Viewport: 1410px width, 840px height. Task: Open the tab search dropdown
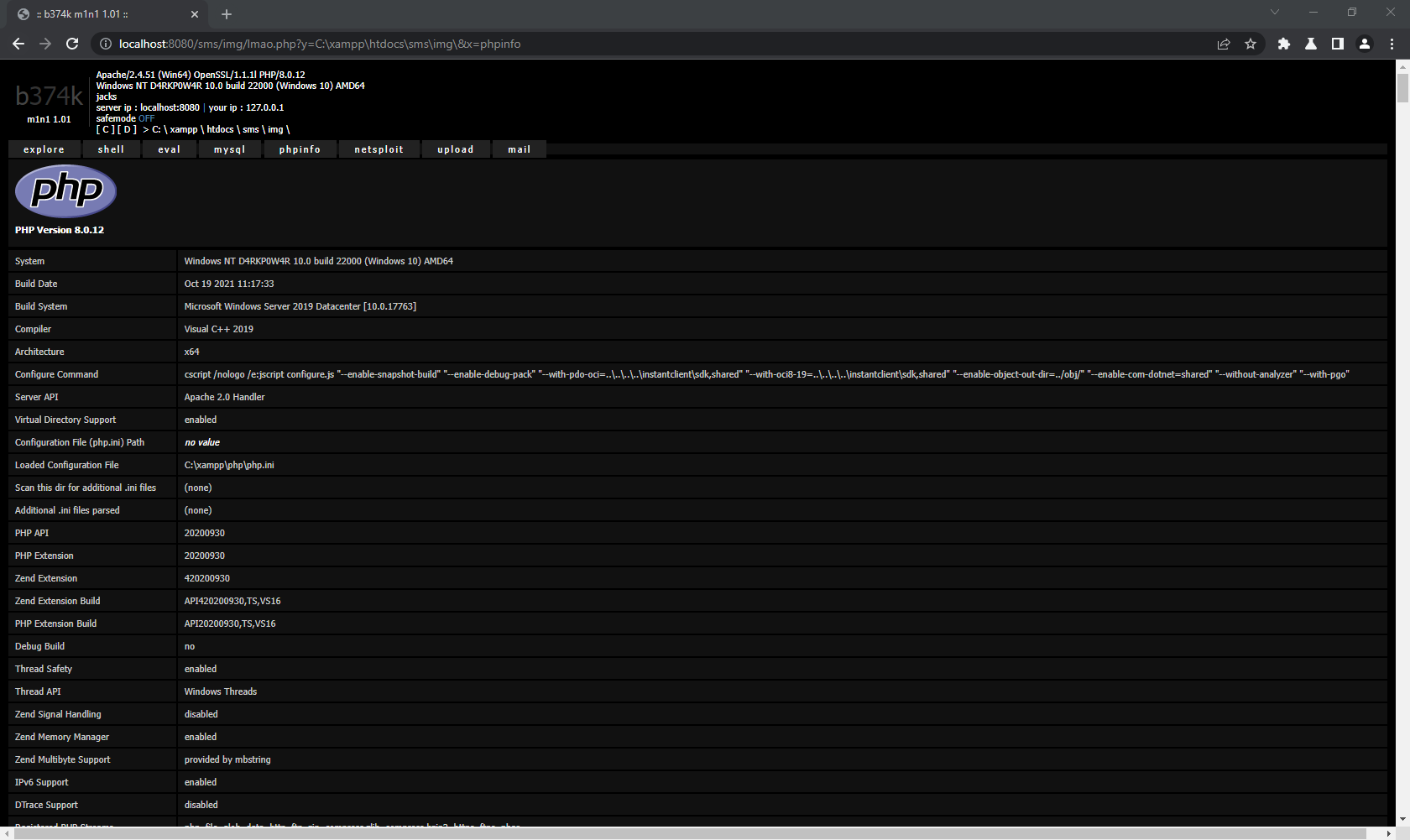1275,12
